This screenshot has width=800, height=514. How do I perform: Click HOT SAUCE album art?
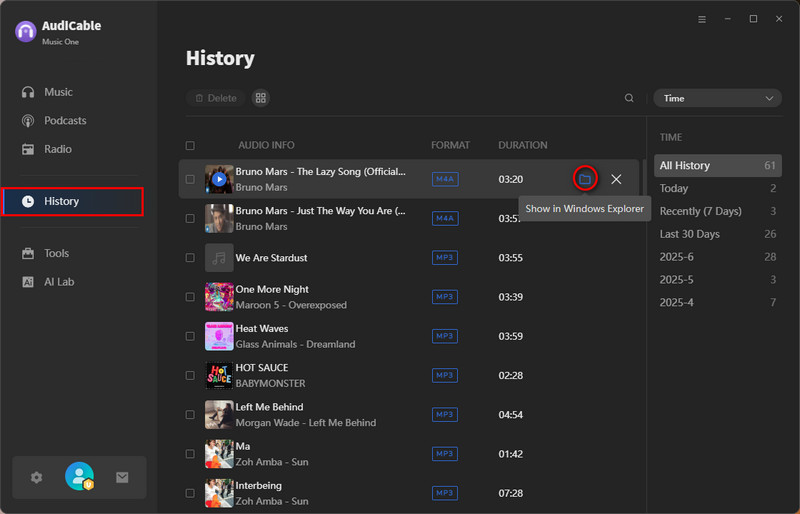[219, 376]
